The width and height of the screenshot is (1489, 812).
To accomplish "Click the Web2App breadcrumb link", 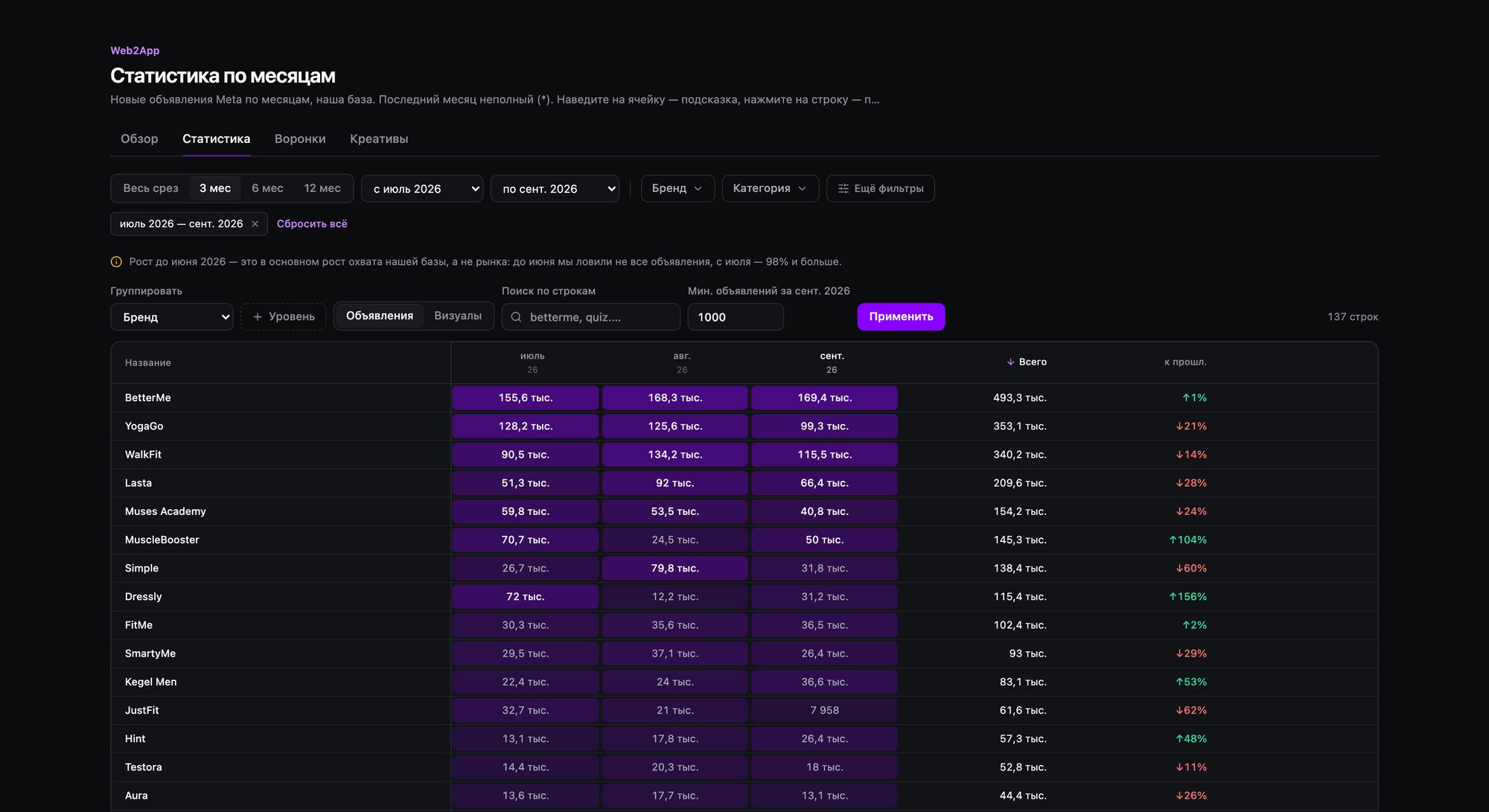I will (135, 51).
